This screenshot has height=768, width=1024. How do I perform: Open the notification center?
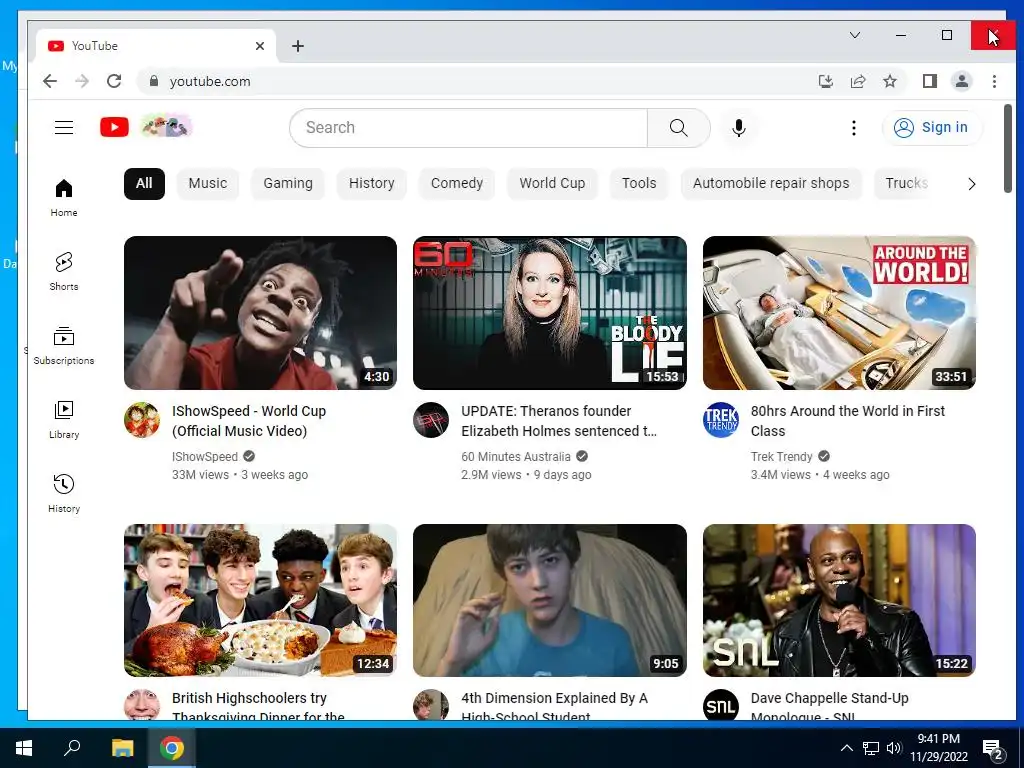coord(993,750)
